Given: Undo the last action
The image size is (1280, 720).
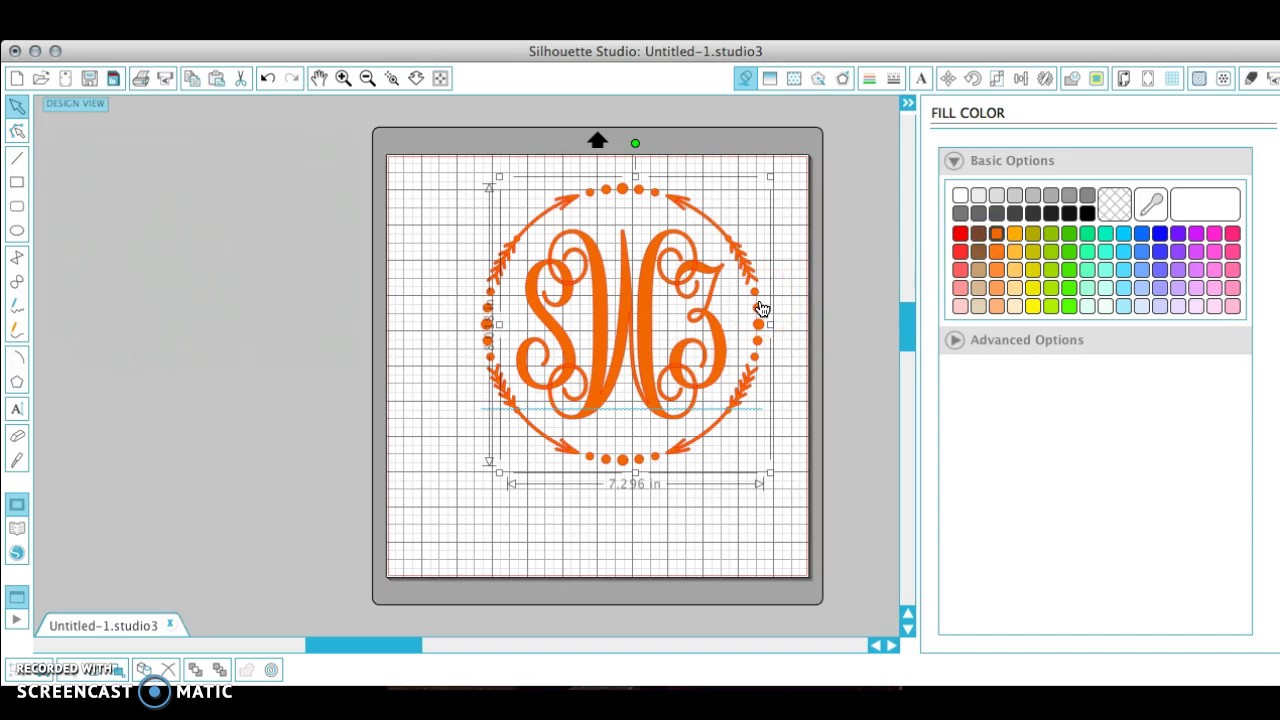Looking at the screenshot, I should (x=268, y=78).
